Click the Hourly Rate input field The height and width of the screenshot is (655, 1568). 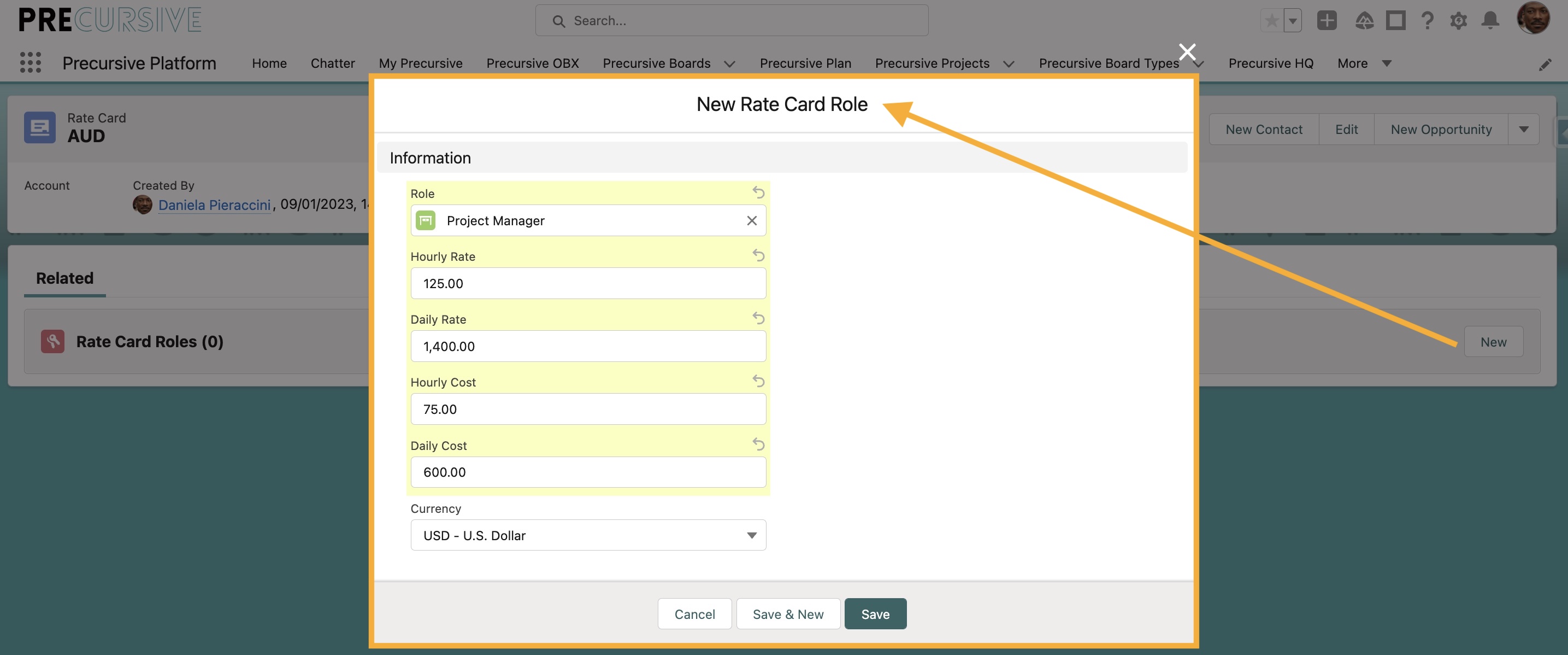point(588,283)
